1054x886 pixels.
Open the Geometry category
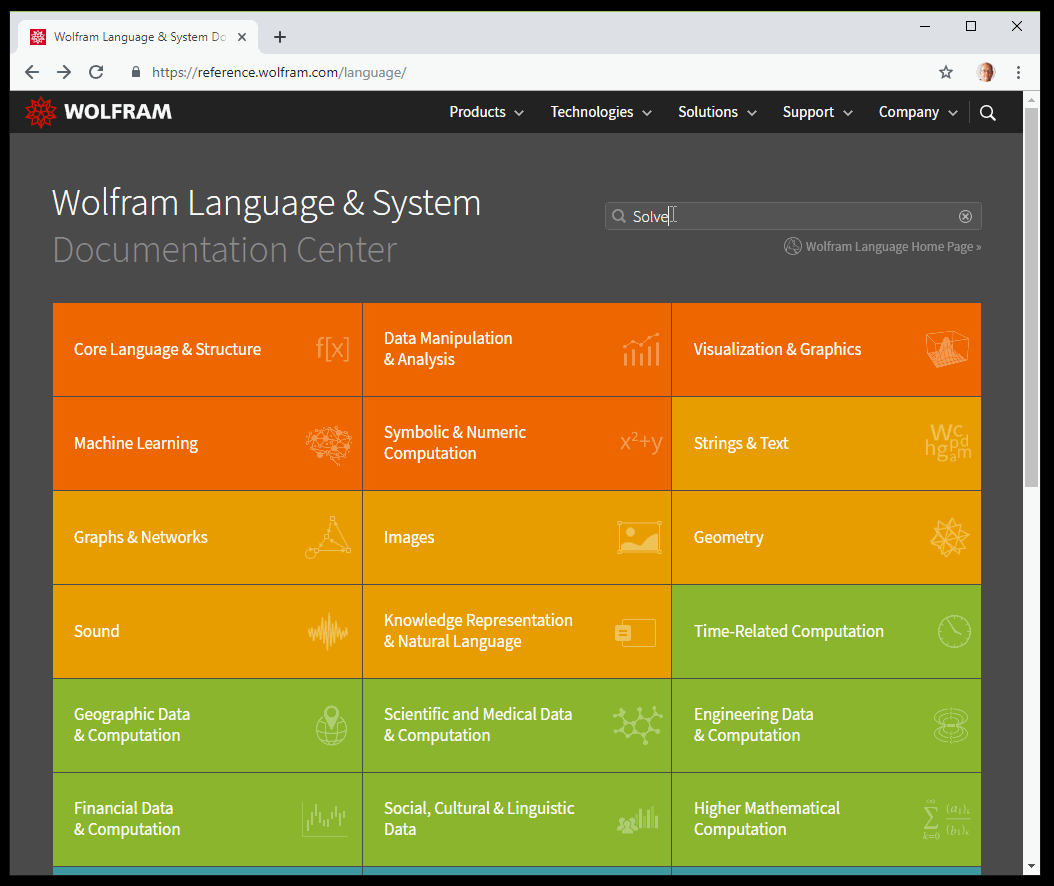click(x=826, y=538)
